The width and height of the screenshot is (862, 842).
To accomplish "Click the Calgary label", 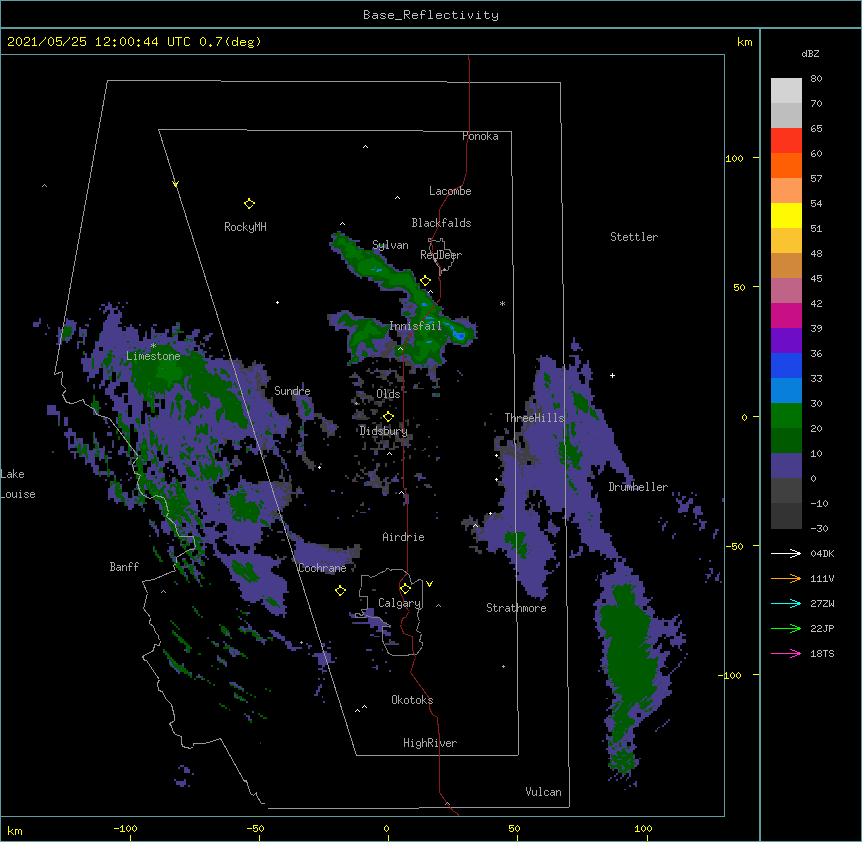I will (x=399, y=603).
